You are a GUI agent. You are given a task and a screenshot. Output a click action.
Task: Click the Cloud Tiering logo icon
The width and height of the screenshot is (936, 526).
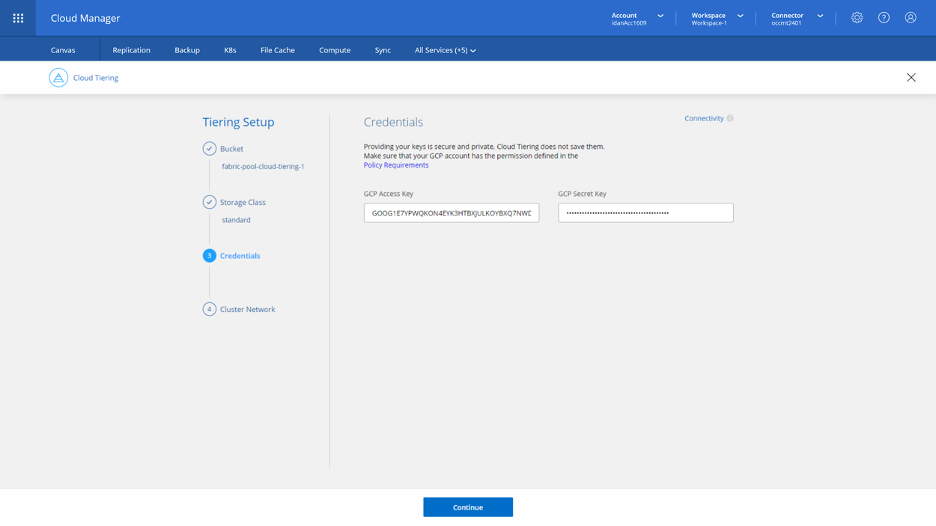coord(59,78)
